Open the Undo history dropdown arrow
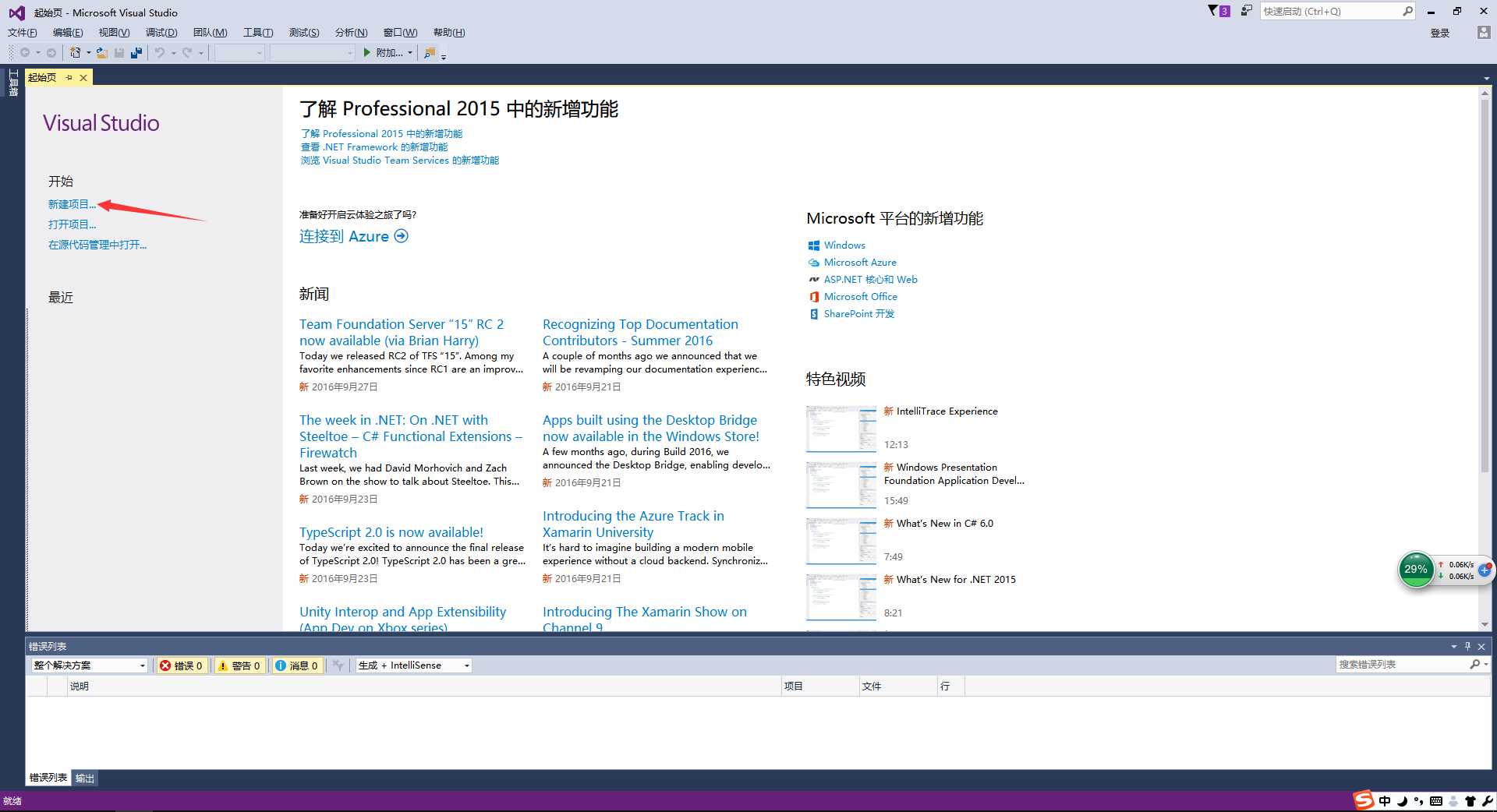Screen dimensions: 1497x812 click(173, 53)
